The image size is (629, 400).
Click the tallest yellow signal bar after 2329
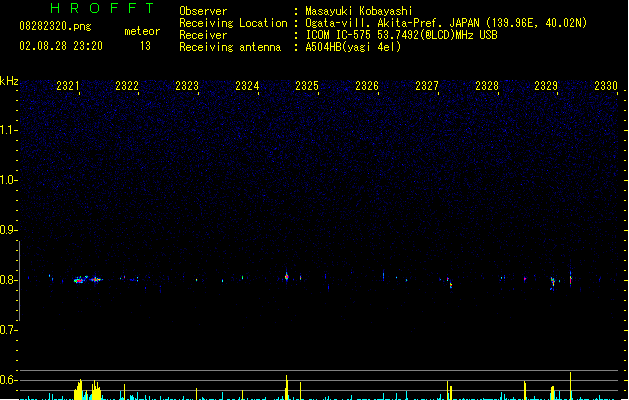[x=570, y=386]
